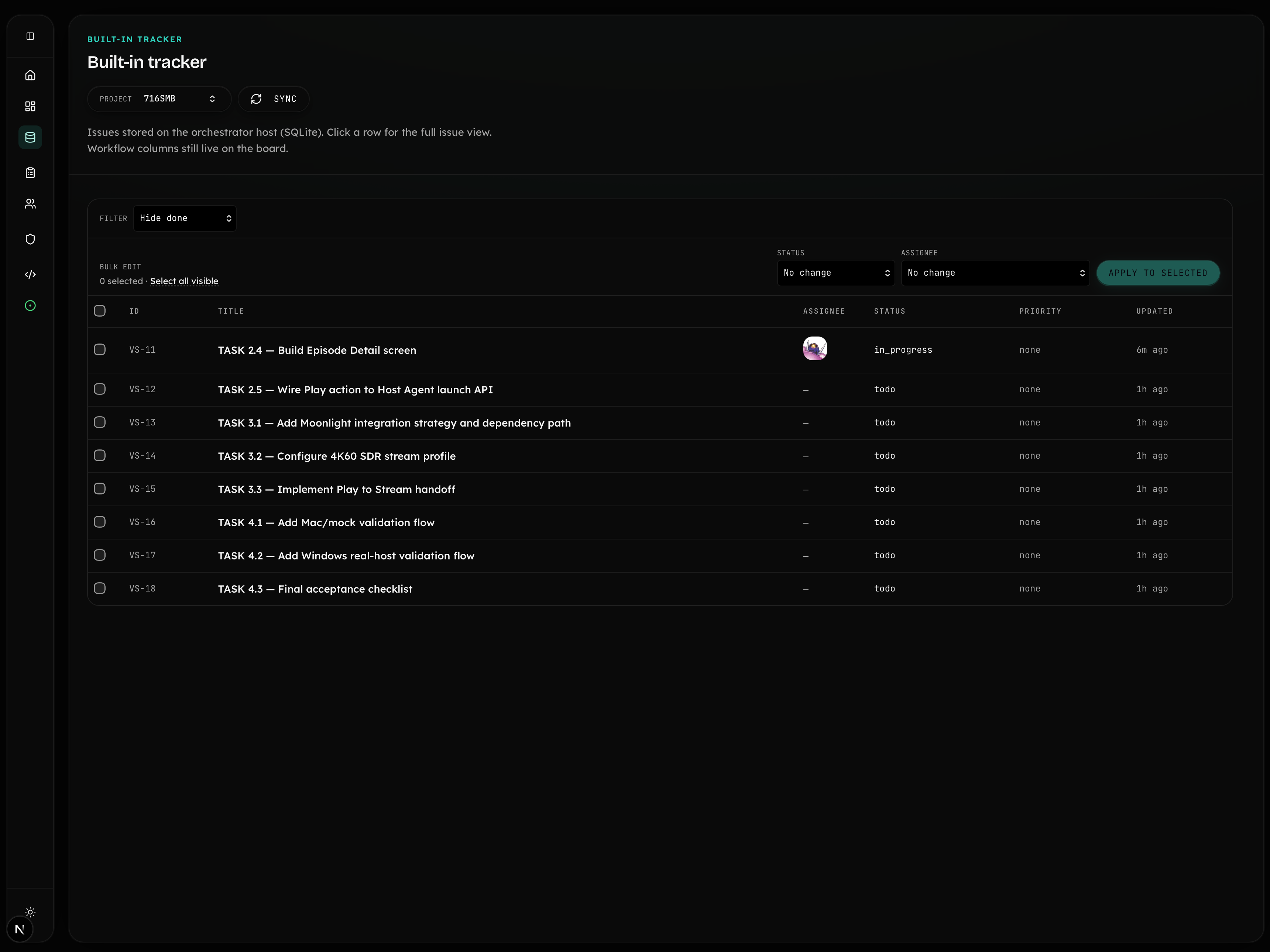Click the PRIORITY column header
Viewport: 1270px width, 952px height.
(1040, 311)
